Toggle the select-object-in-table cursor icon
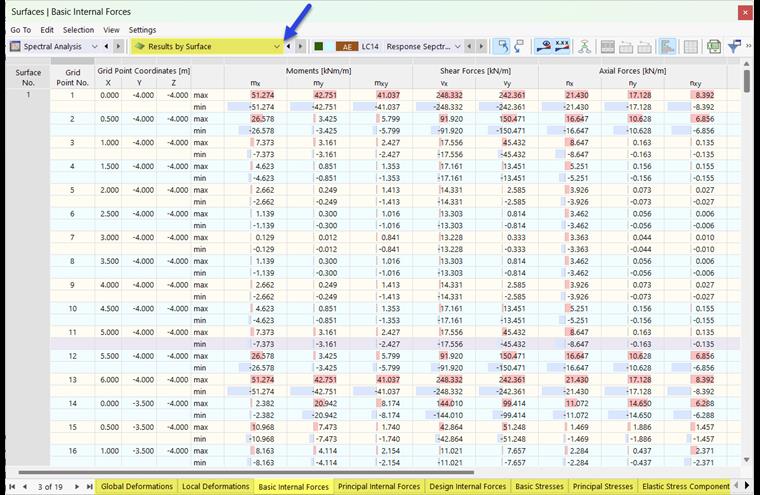Viewport: 760px width, 495px height. tap(502, 47)
